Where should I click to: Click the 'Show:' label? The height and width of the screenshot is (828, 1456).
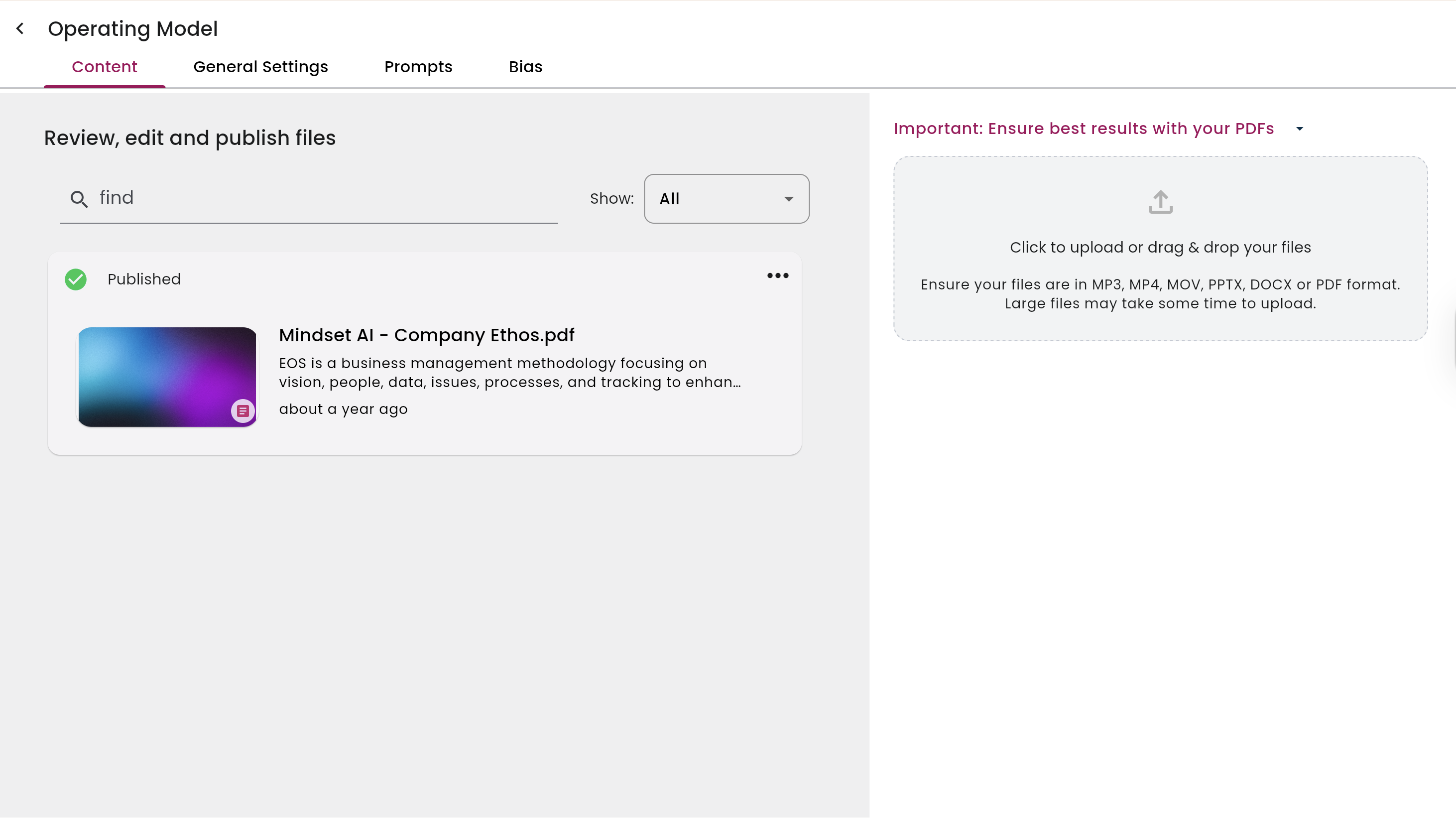point(612,198)
